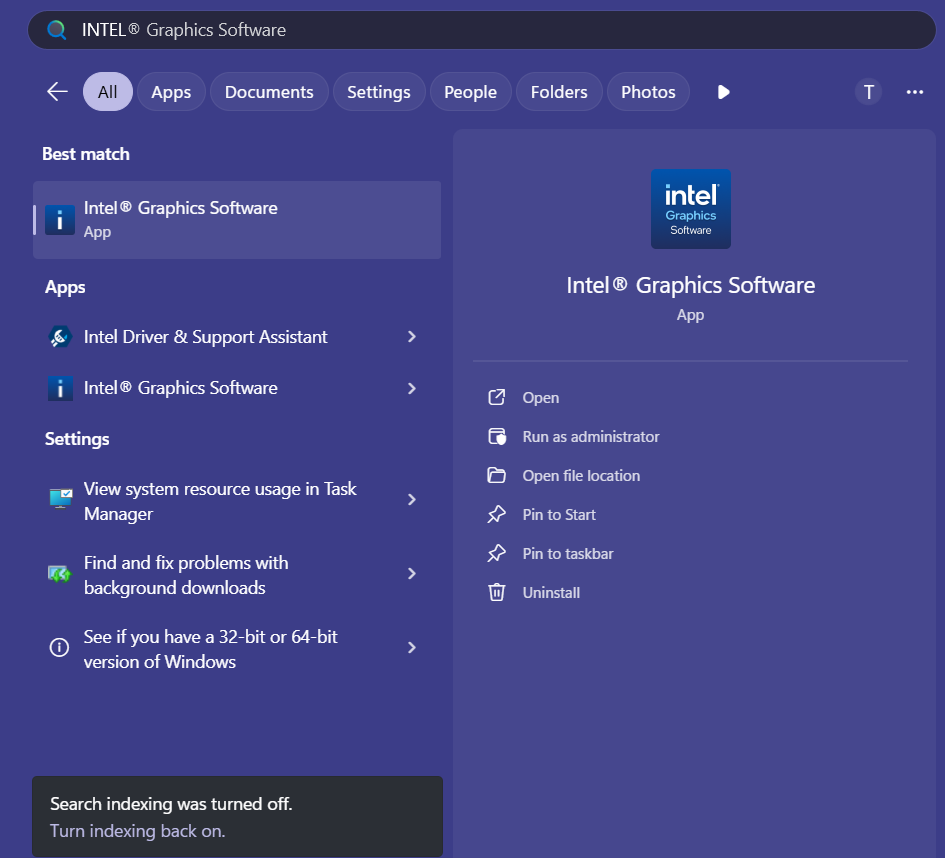This screenshot has height=858, width=945.
Task: Open See if you have a 32-bit or 64-bit version
Action: [211, 649]
